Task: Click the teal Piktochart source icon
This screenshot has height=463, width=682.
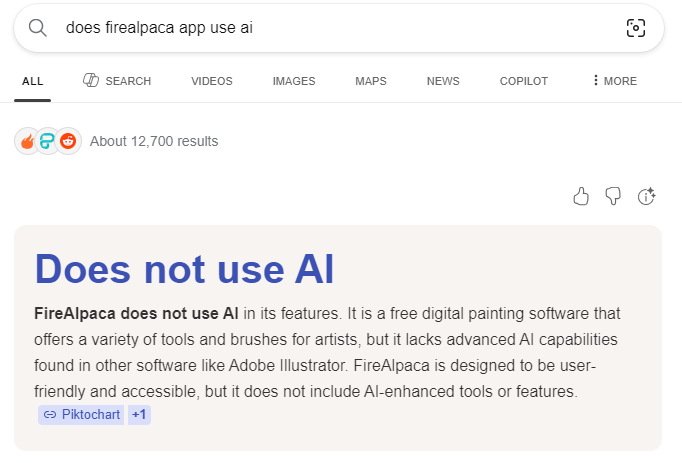Action: 47,141
